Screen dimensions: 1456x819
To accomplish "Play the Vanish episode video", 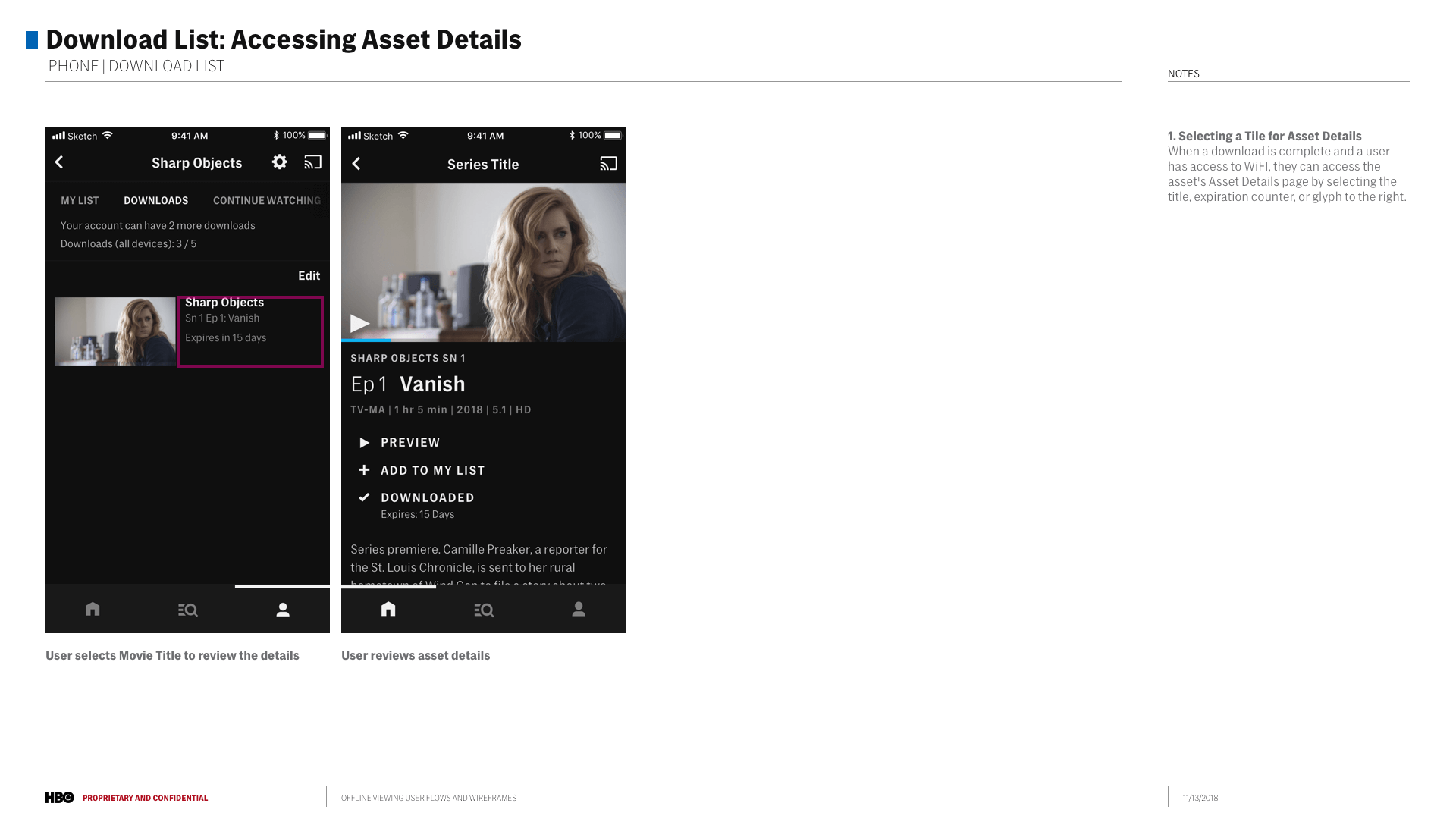I will [359, 324].
